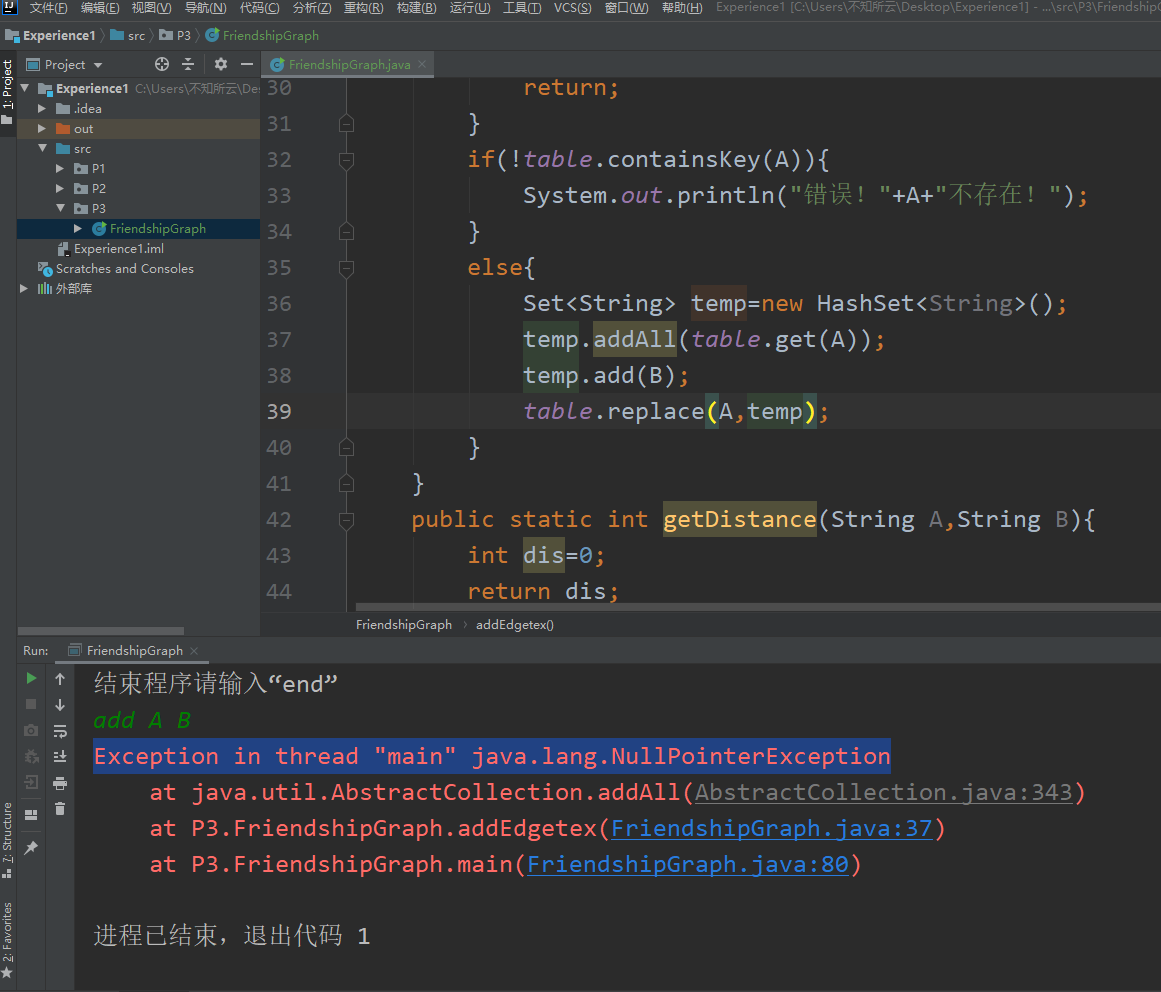Close the FriendshipGraph.java editor tab
The width and height of the screenshot is (1161, 992).
422,64
